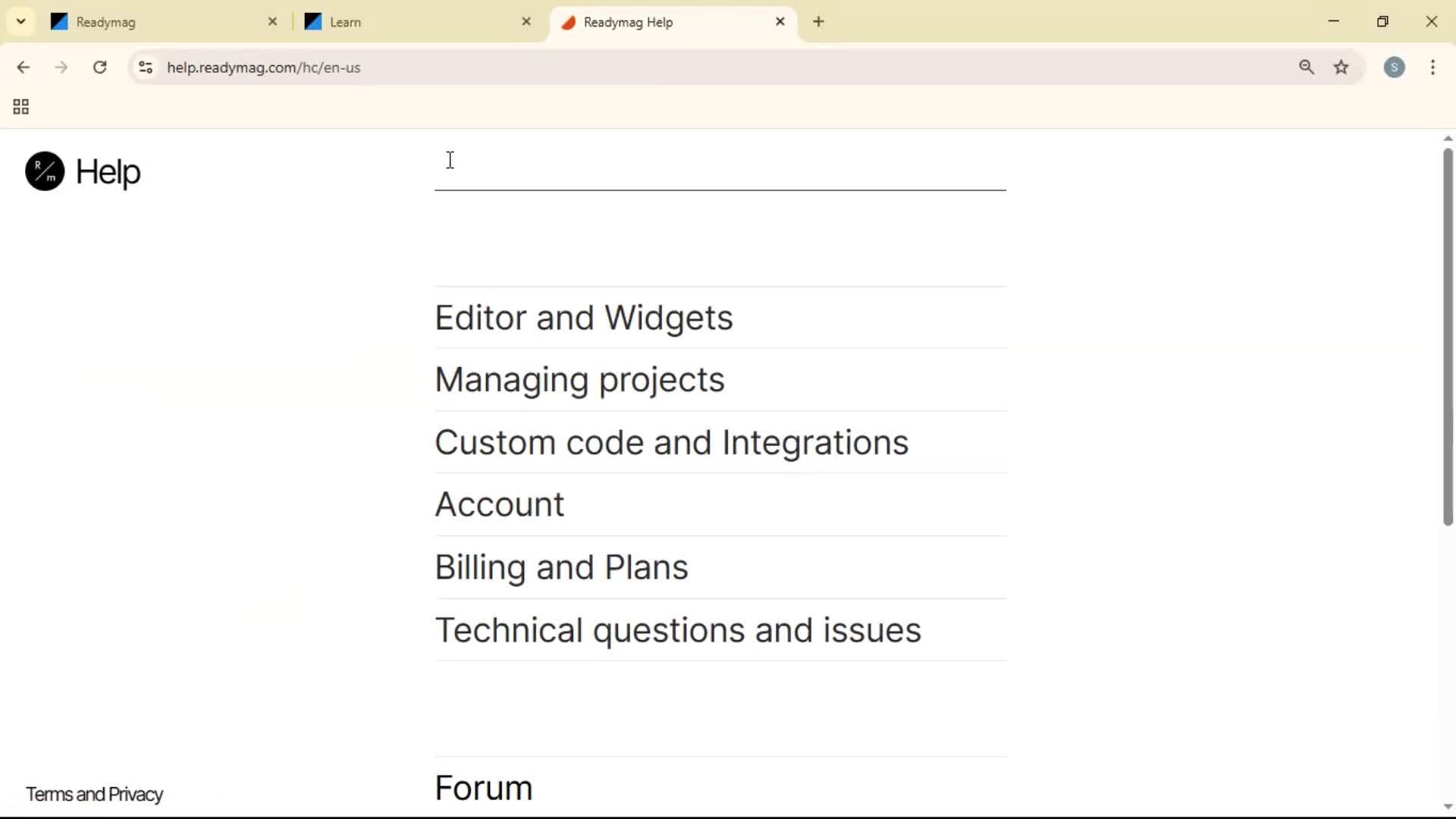Click the back navigation arrow
The height and width of the screenshot is (819, 1456).
(24, 67)
